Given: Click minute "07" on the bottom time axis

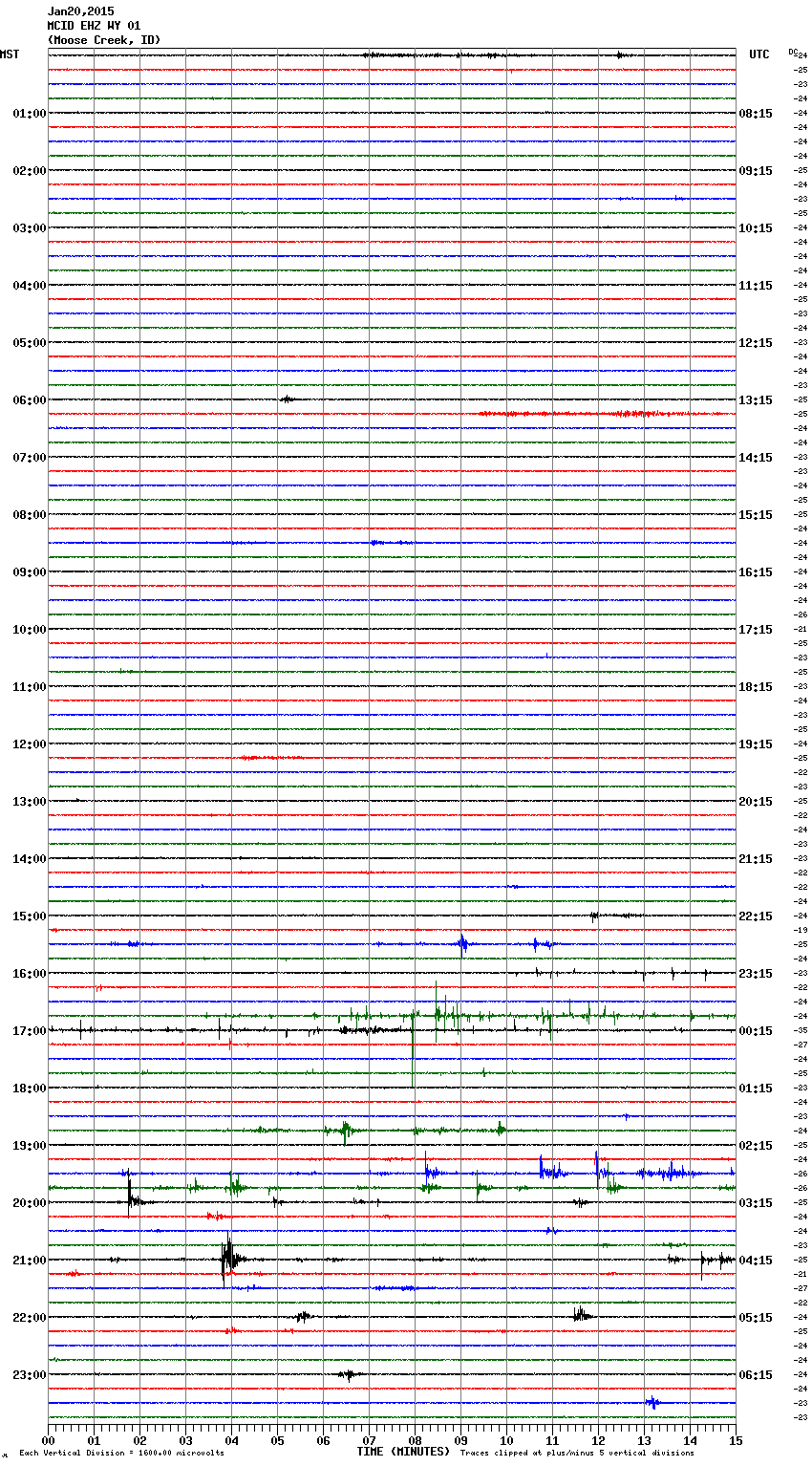Looking at the screenshot, I should click(x=369, y=1440).
